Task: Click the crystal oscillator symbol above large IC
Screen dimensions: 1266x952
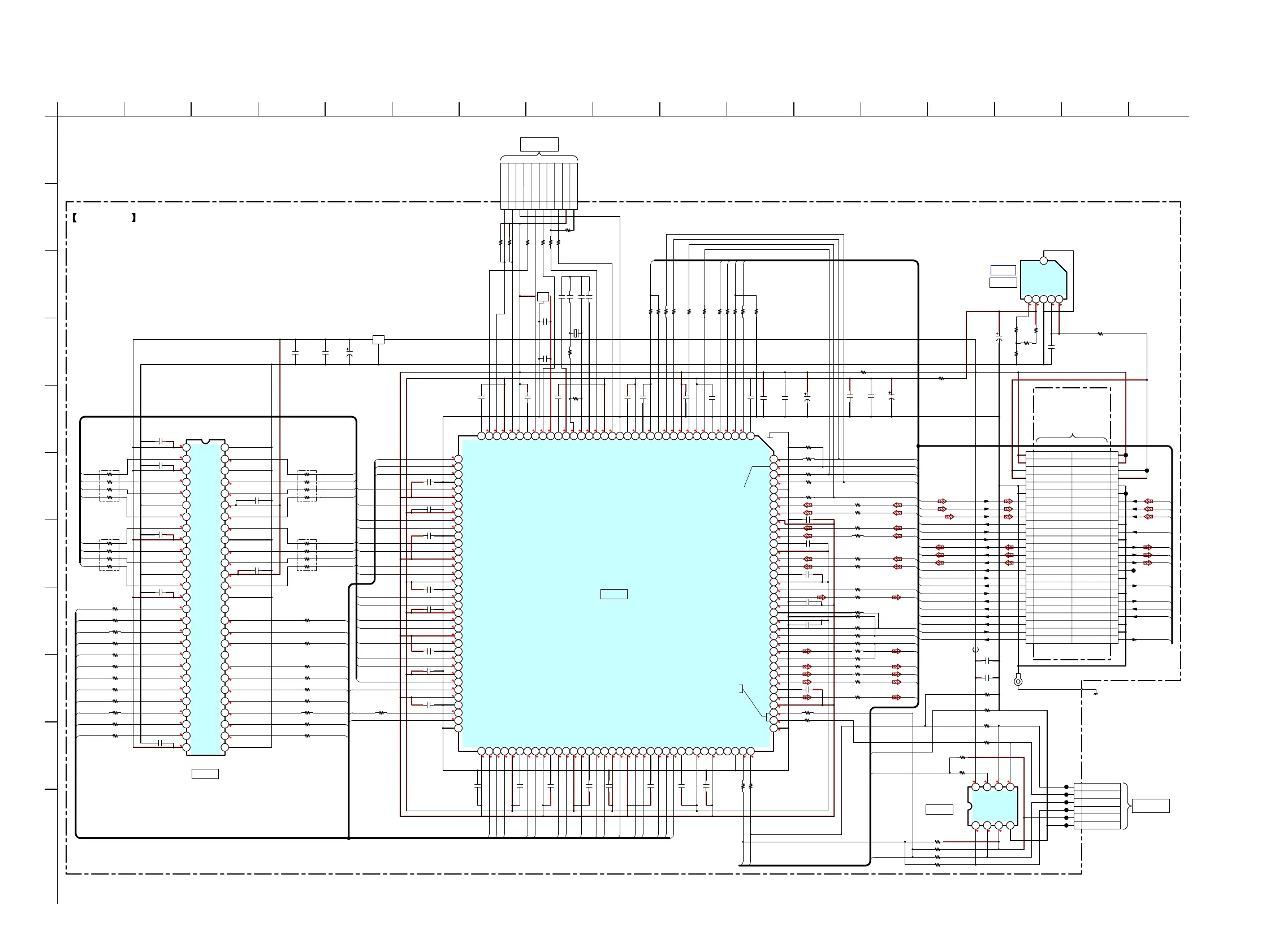Action: tap(576, 333)
